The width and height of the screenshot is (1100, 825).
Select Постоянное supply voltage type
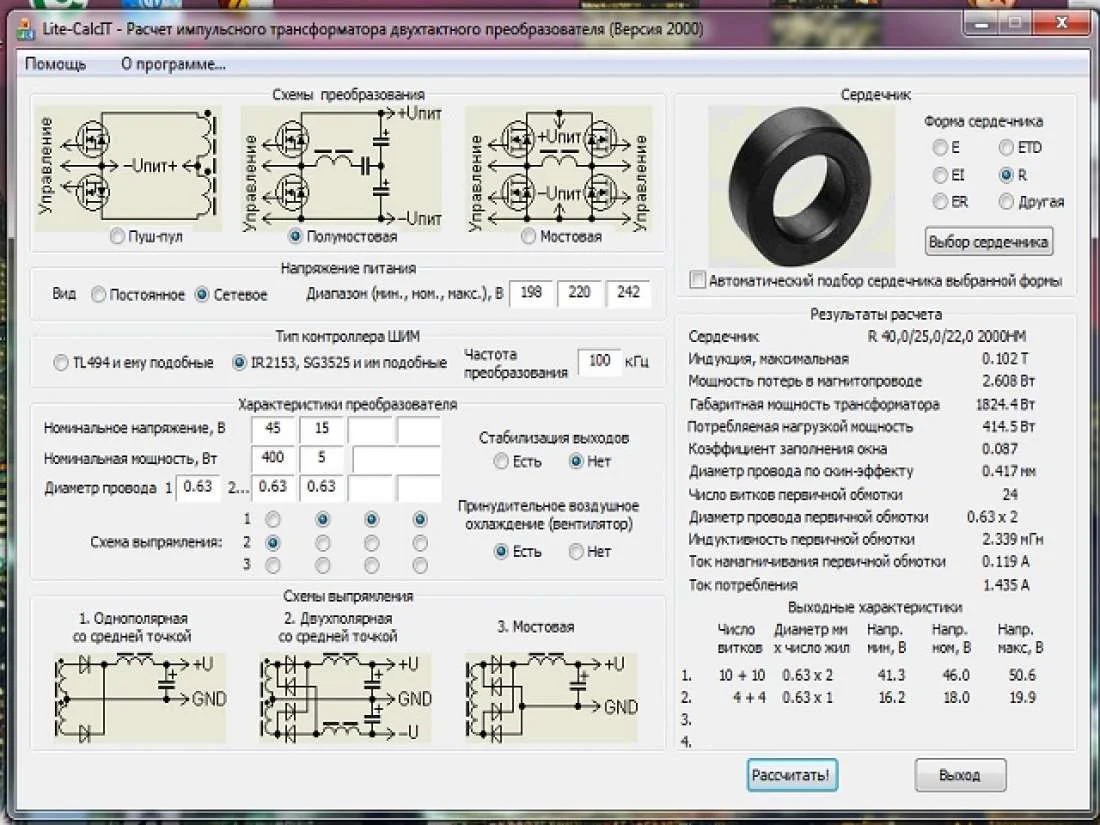[x=98, y=295]
